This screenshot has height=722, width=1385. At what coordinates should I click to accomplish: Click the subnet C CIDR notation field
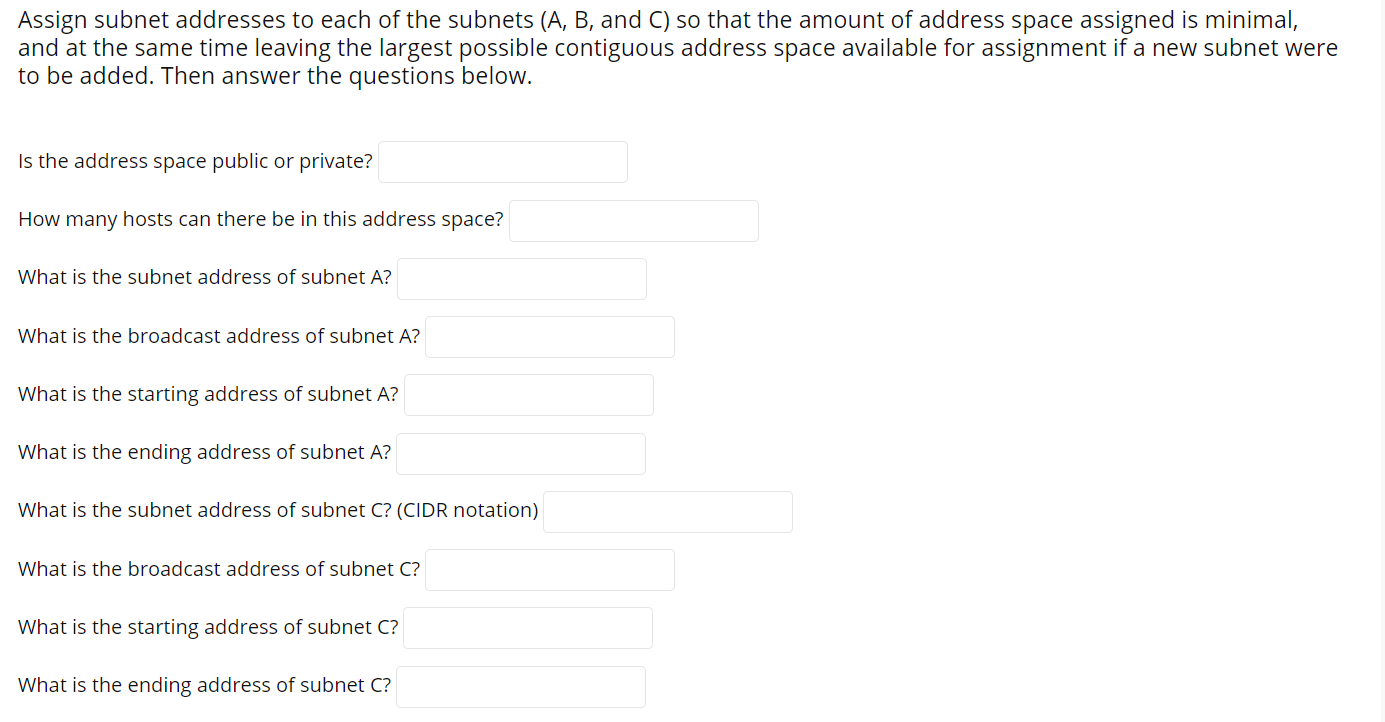tap(667, 511)
